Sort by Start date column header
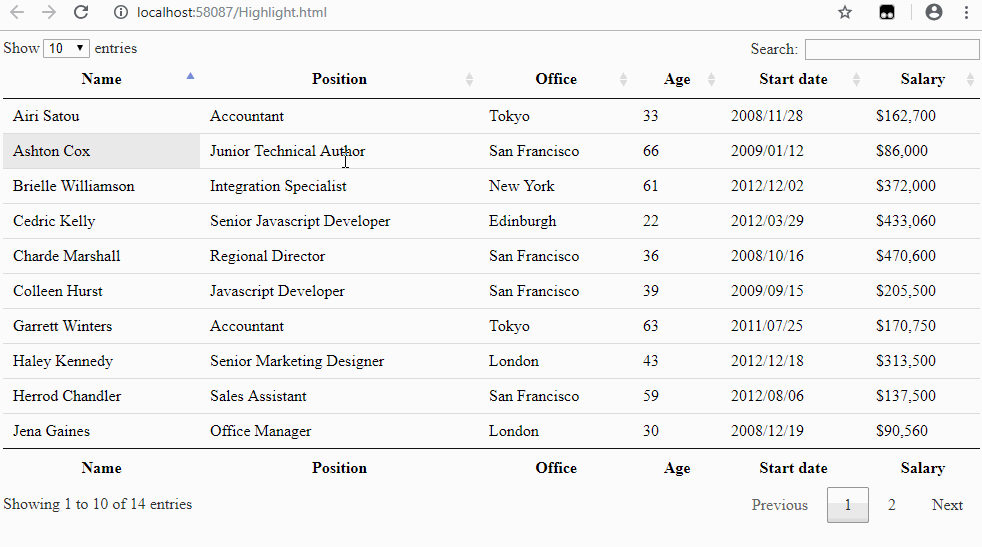 [x=793, y=79]
